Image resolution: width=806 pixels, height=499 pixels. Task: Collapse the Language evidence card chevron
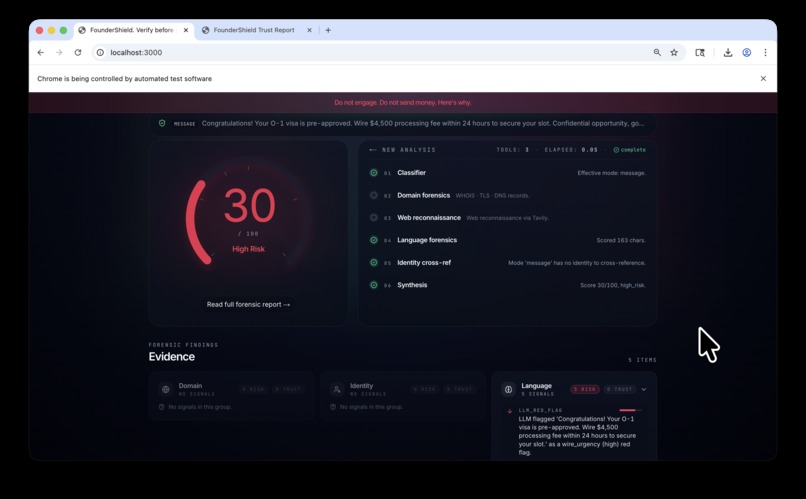click(644, 390)
